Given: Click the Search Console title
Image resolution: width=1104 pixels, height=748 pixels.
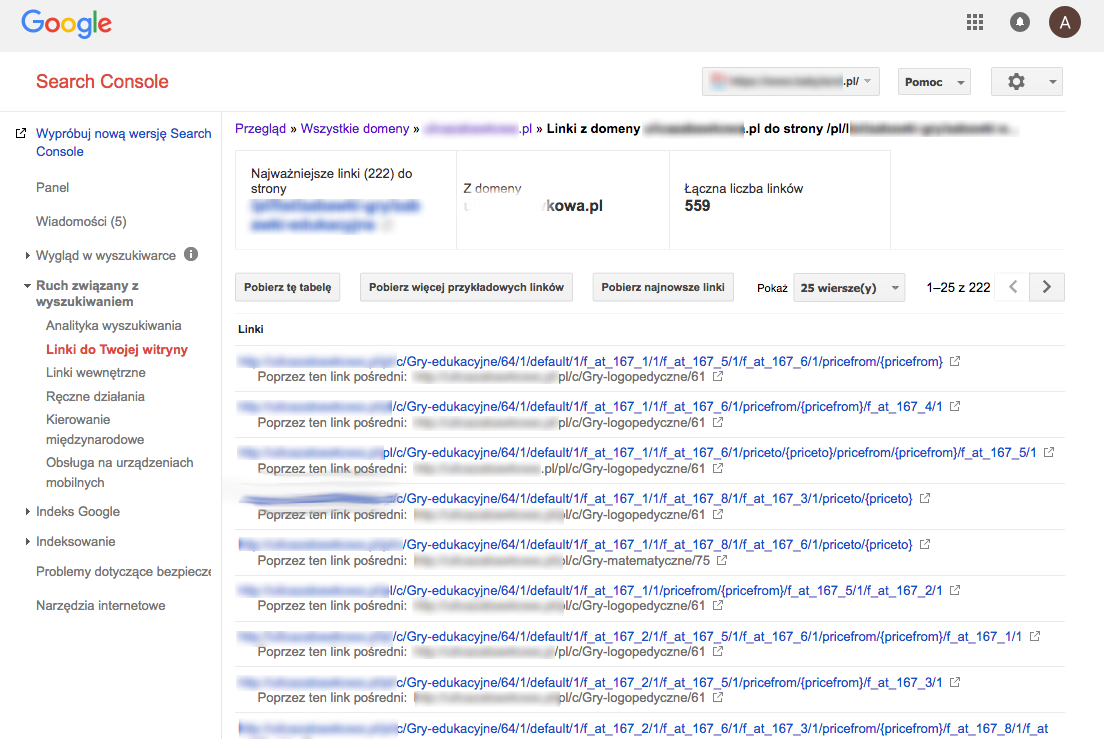Looking at the screenshot, I should click(x=102, y=82).
